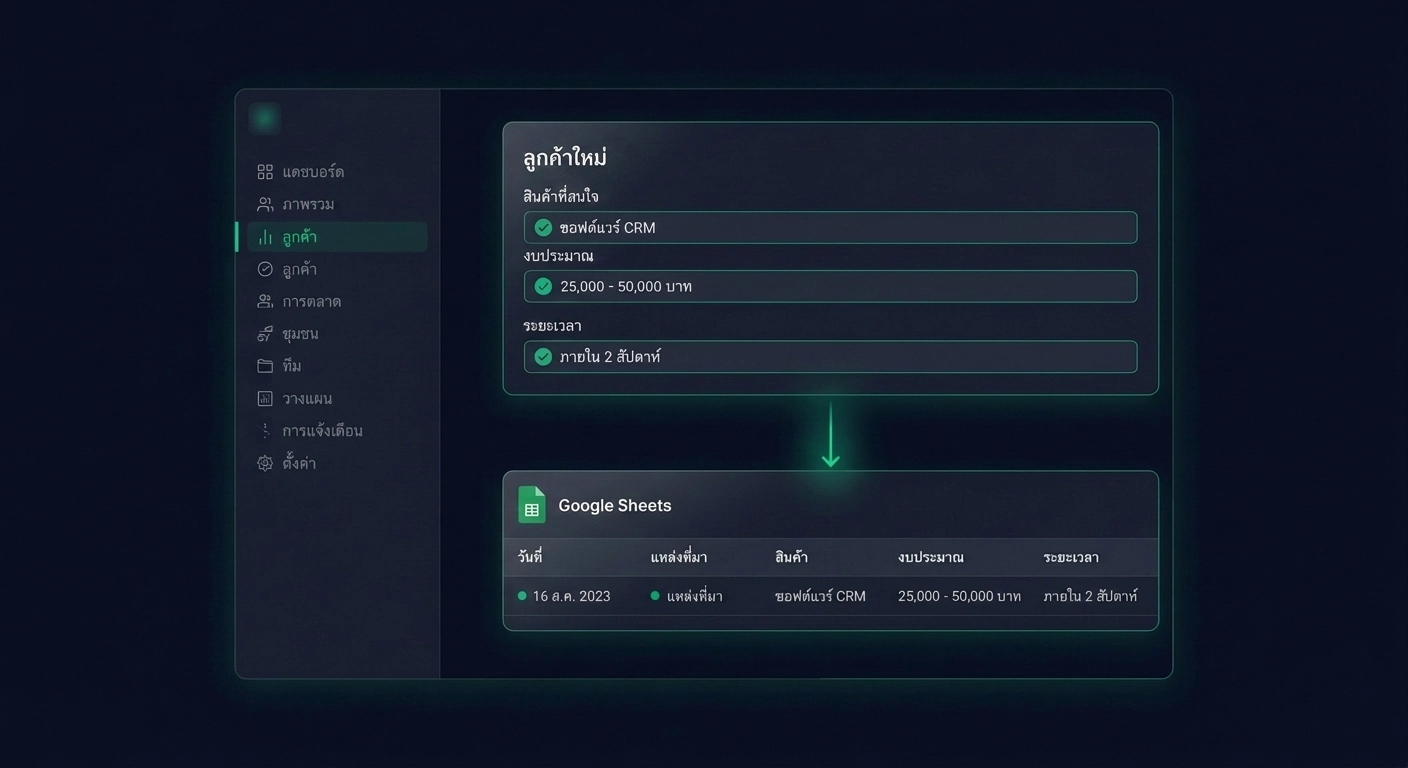This screenshot has width=1408, height=768.
Task: Click the วางแผน chart icon
Action: coord(265,398)
